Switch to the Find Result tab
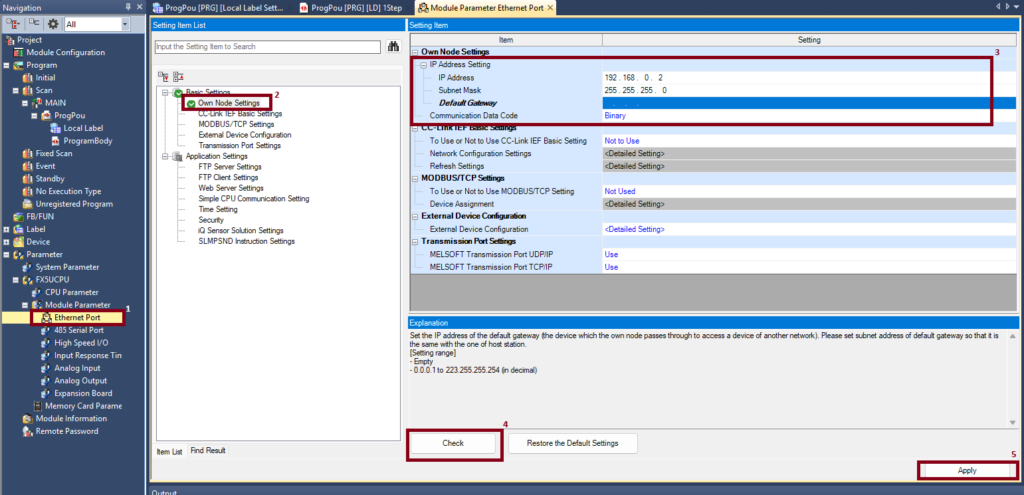This screenshot has width=1024, height=495. 208,451
